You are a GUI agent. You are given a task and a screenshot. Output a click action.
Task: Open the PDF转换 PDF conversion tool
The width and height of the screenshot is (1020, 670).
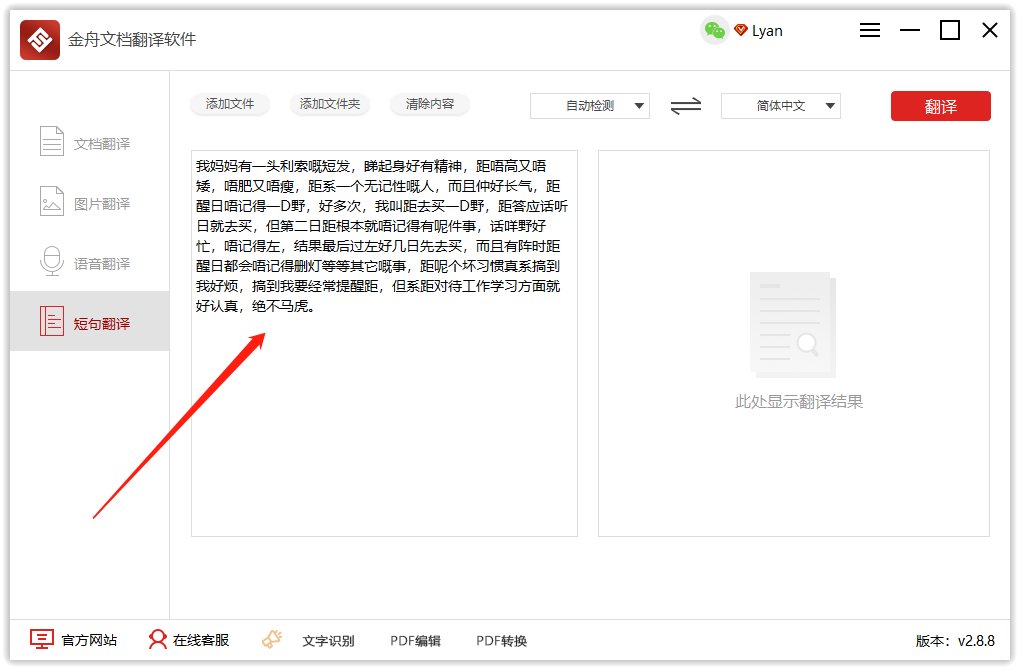point(500,640)
